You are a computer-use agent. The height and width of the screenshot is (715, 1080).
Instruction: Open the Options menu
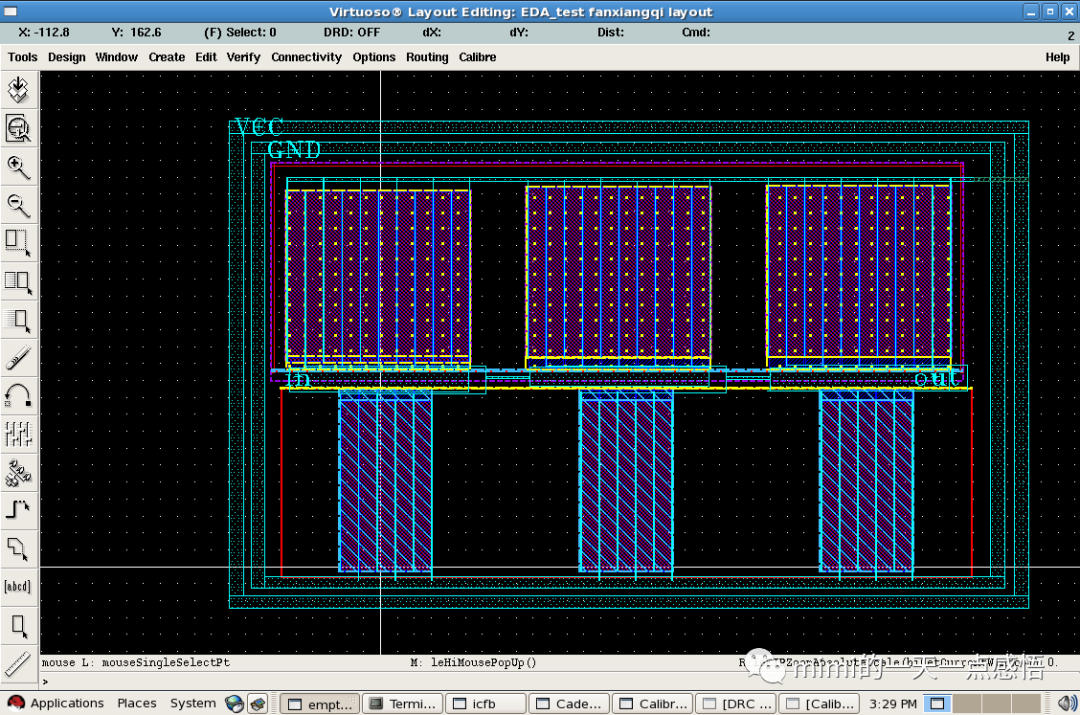374,57
